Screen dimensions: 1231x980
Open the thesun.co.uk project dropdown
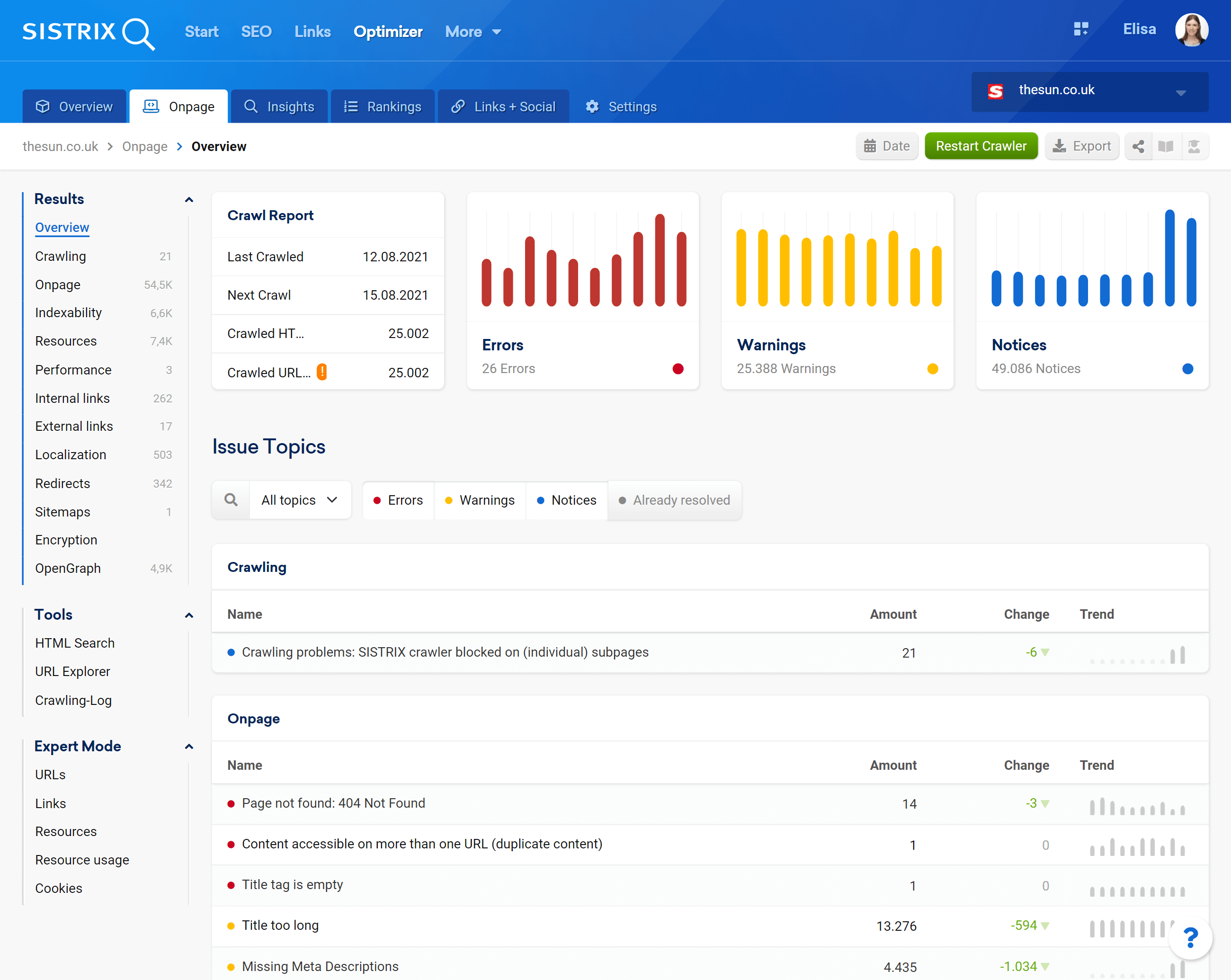(1089, 91)
